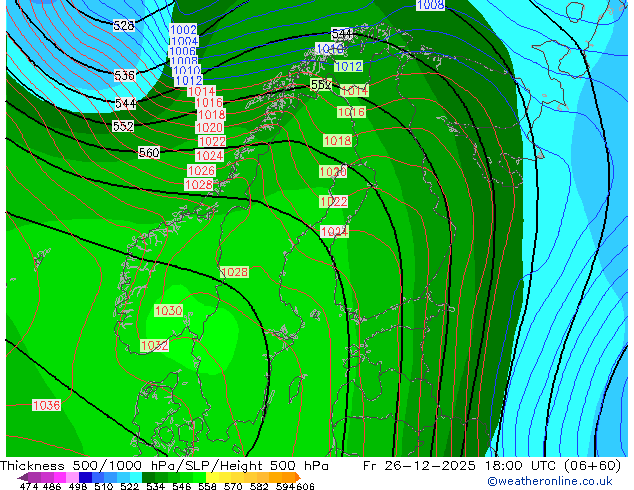Click the 560 height contour label
Image resolution: width=634 pixels, height=490 pixels.
click(149, 153)
